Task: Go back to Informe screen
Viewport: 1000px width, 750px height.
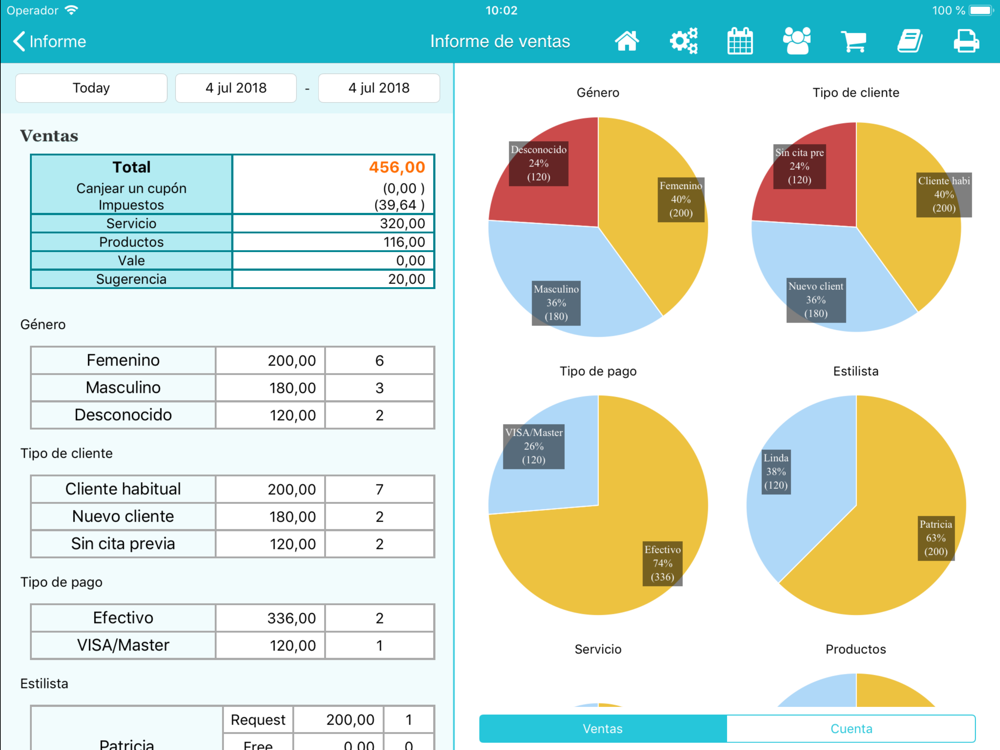Action: pyautogui.click(x=50, y=41)
